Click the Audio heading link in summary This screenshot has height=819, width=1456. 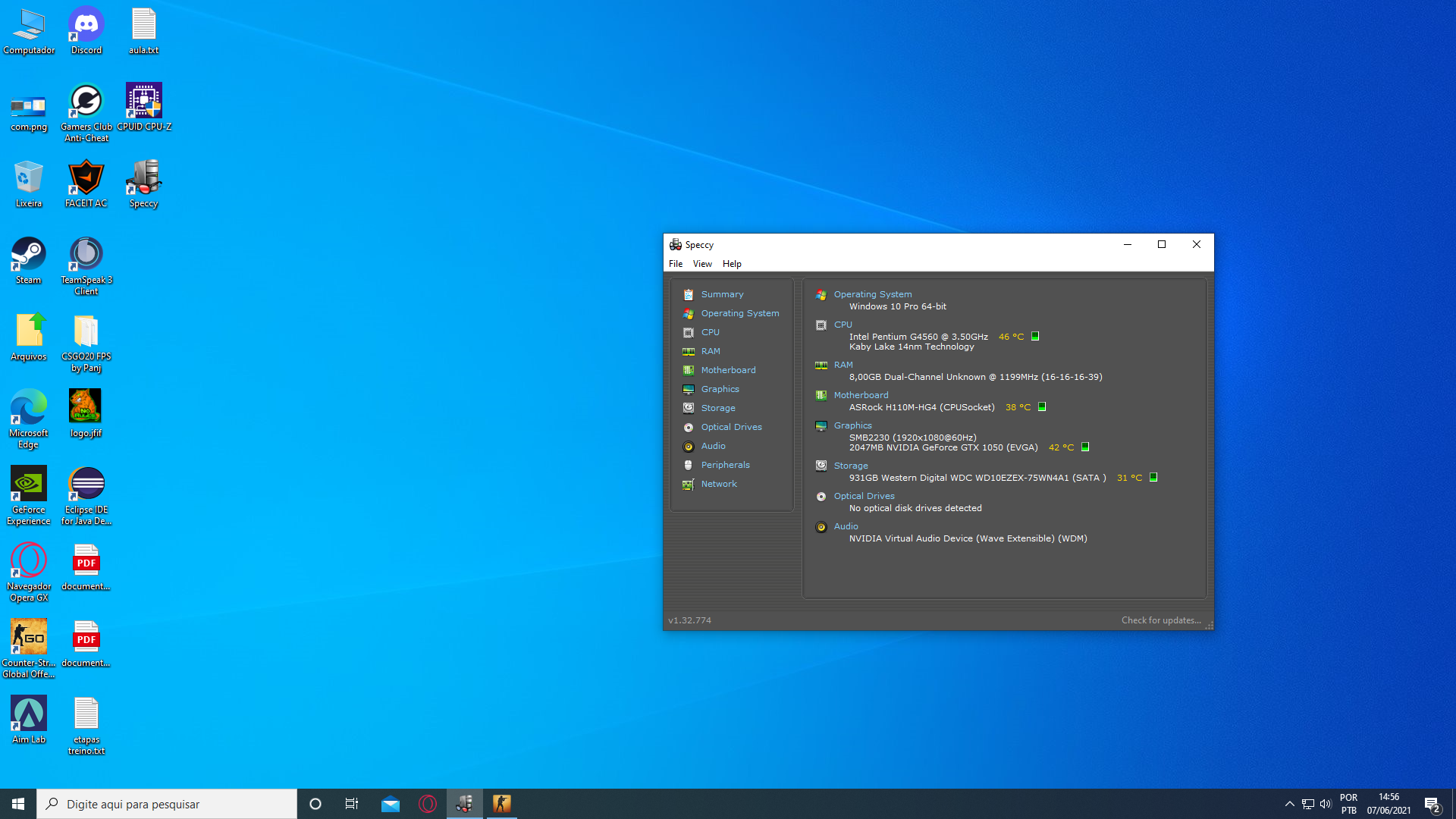point(846,526)
